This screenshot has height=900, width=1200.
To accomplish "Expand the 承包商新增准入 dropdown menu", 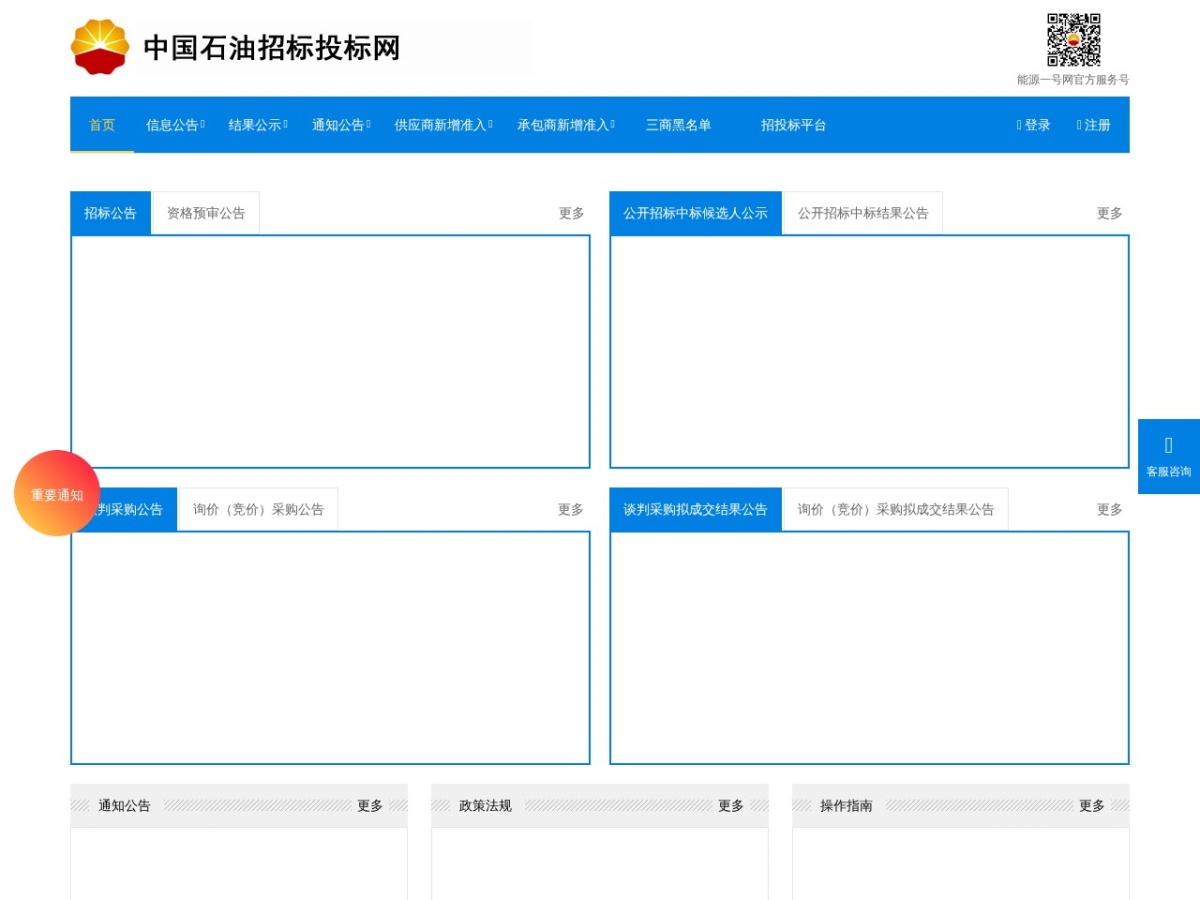I will (566, 125).
